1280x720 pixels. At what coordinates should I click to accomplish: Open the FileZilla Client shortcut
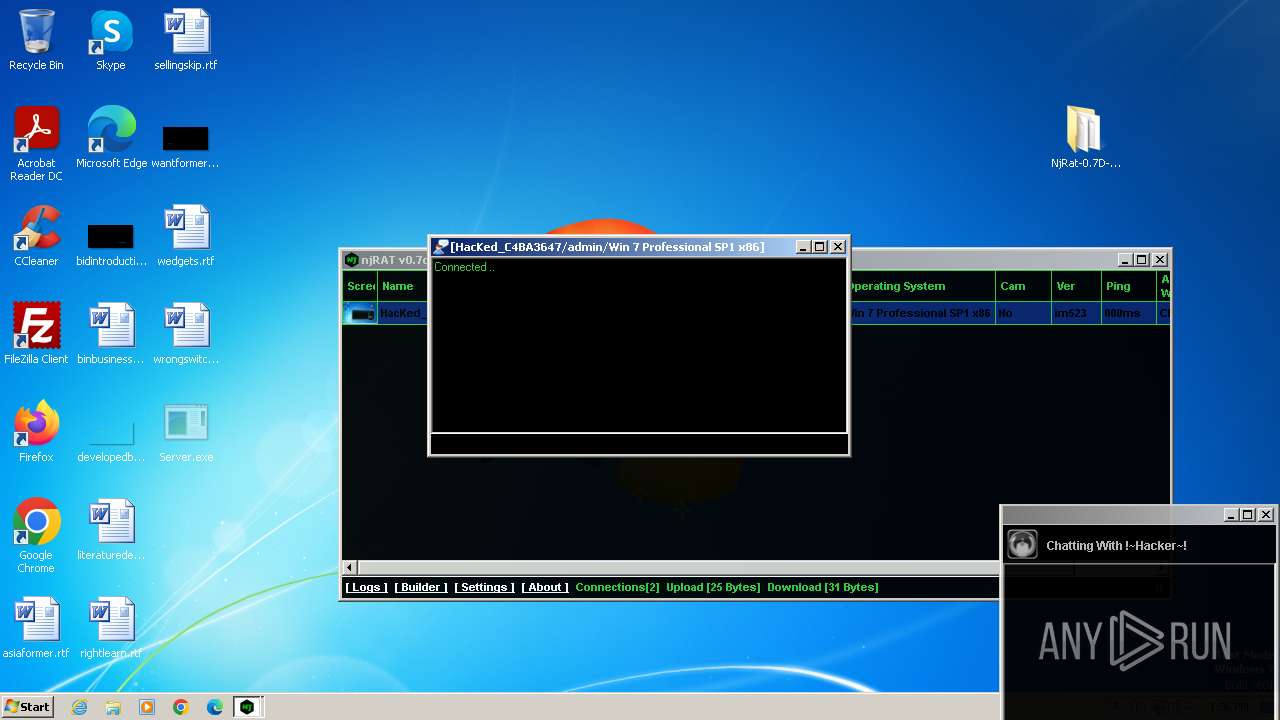36,334
